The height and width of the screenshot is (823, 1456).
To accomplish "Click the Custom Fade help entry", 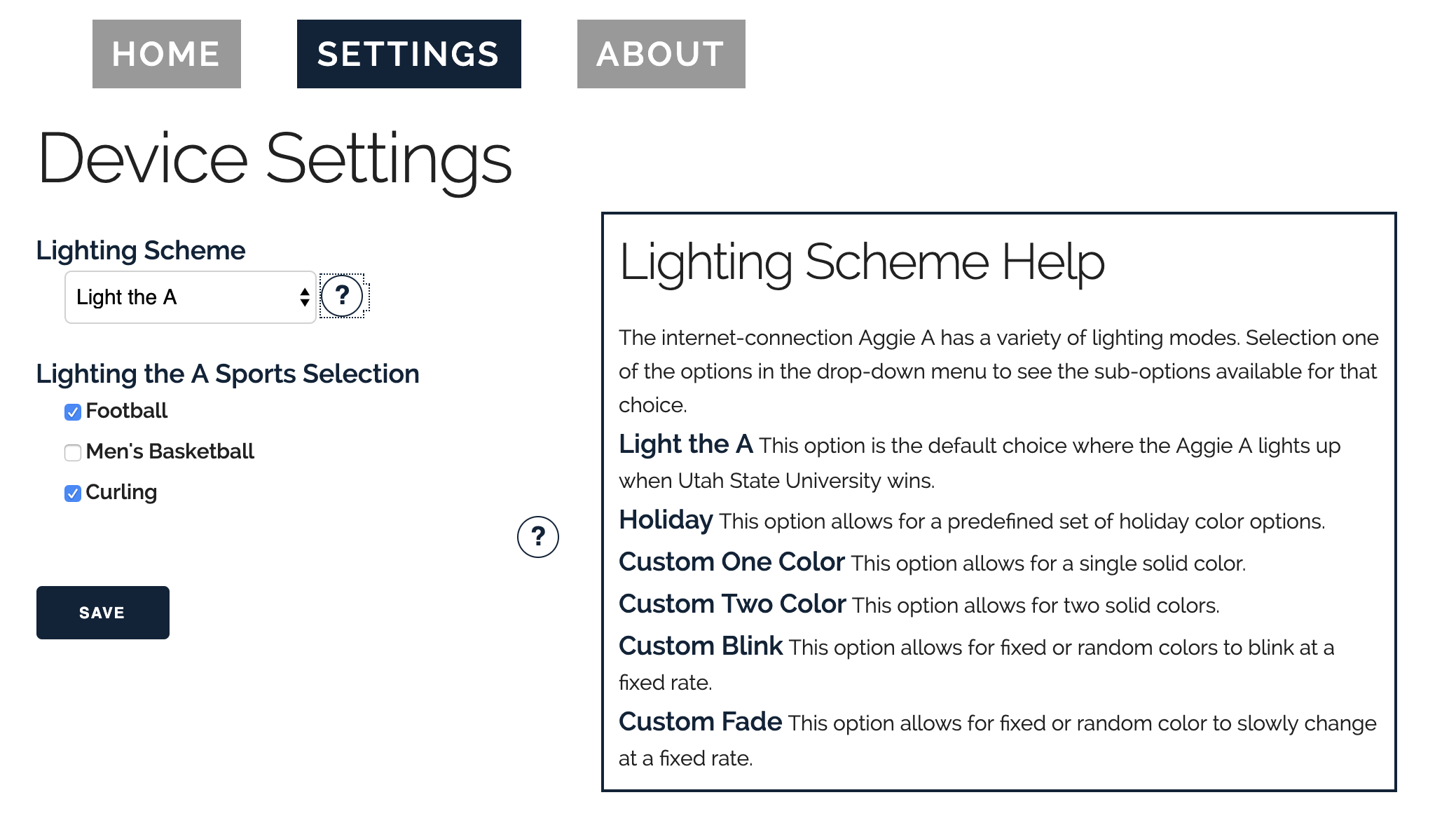I will click(x=701, y=722).
